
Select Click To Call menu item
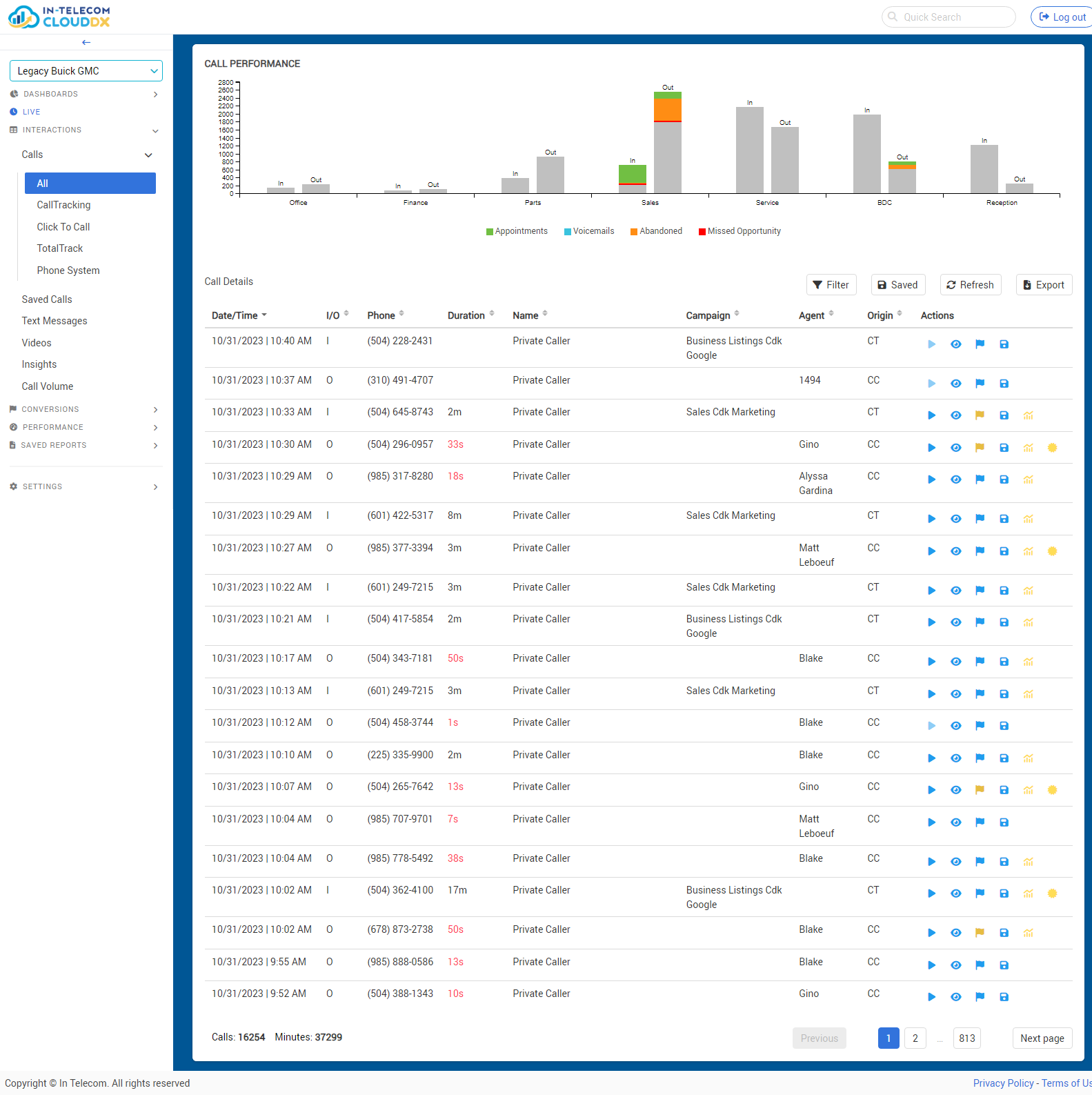point(63,227)
